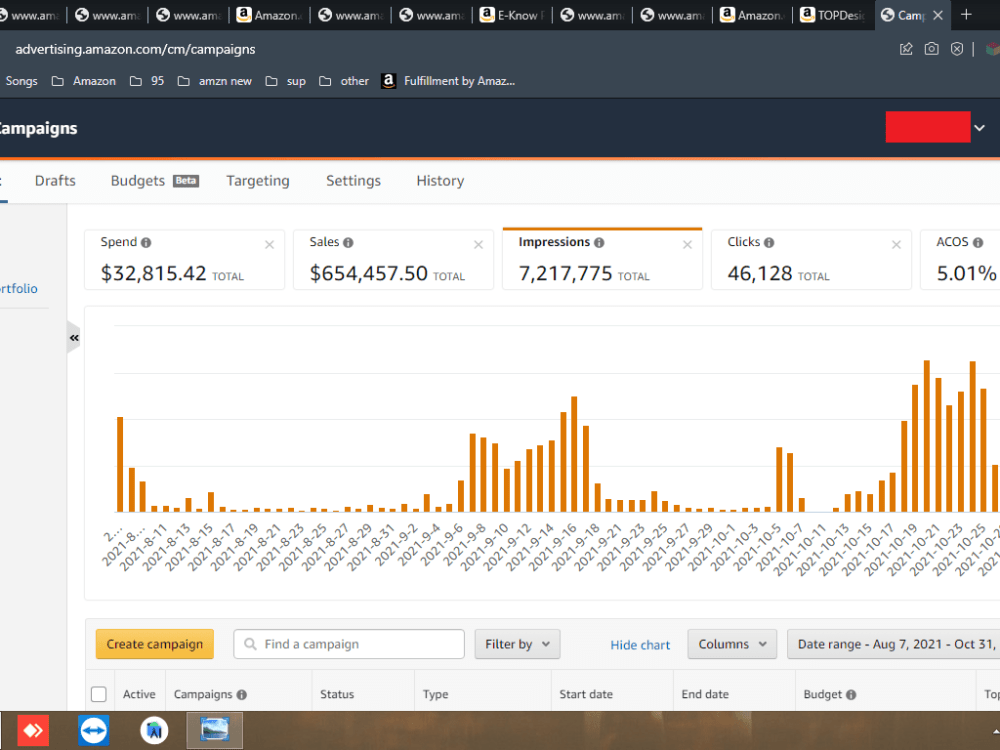Open the Targeting tab

point(258,181)
